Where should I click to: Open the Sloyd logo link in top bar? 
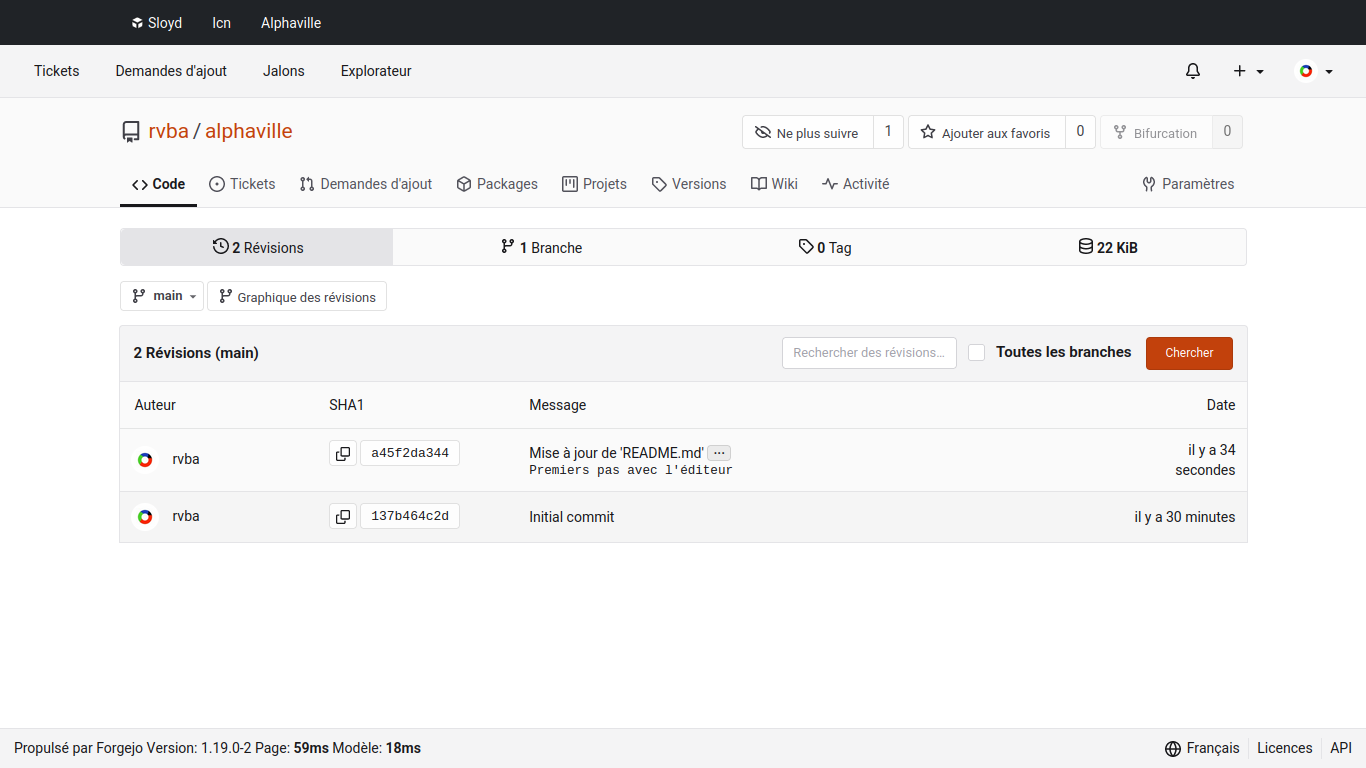[x=156, y=22]
